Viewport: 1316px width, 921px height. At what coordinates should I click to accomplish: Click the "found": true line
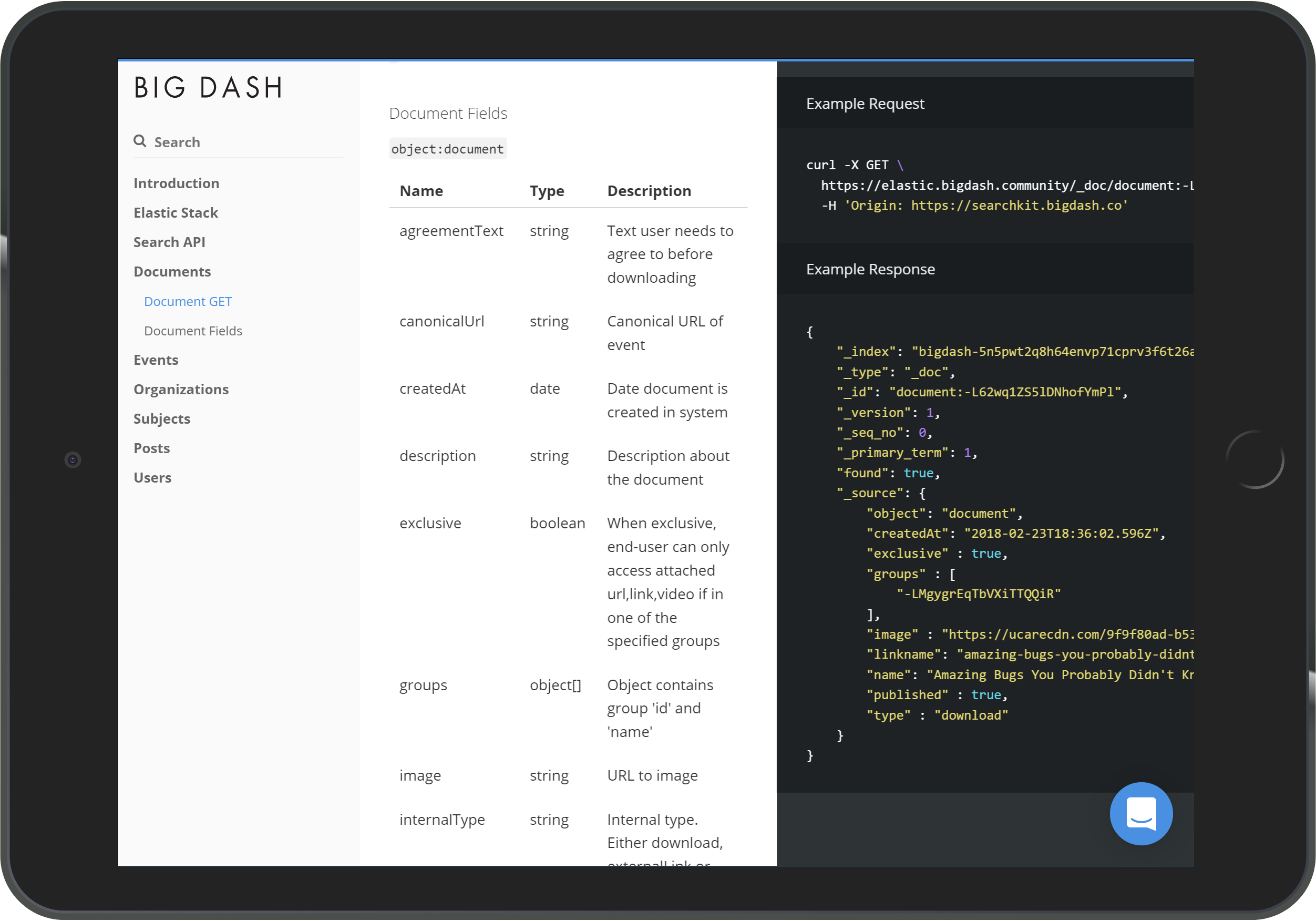tap(888, 473)
